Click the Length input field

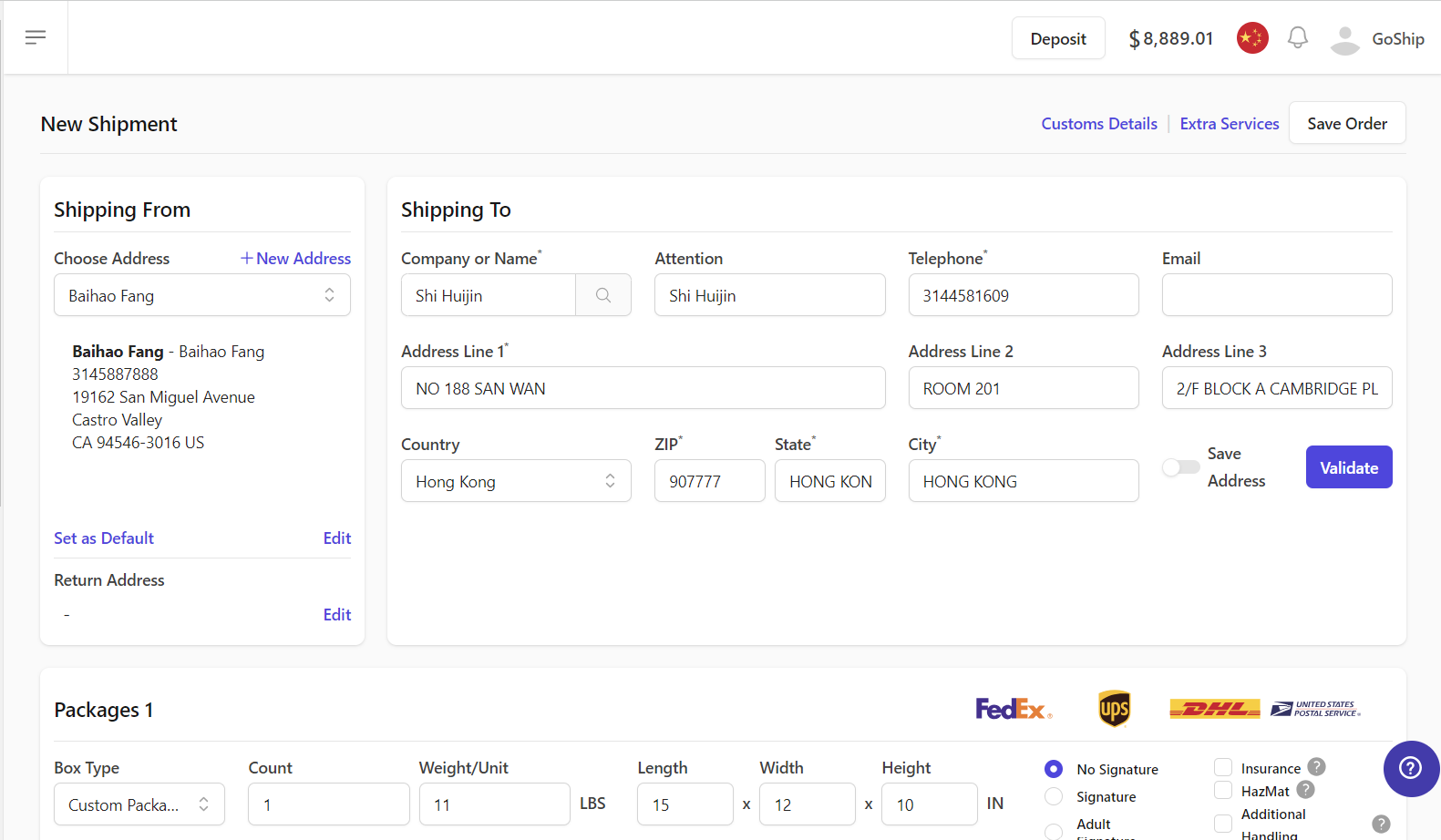pos(685,804)
